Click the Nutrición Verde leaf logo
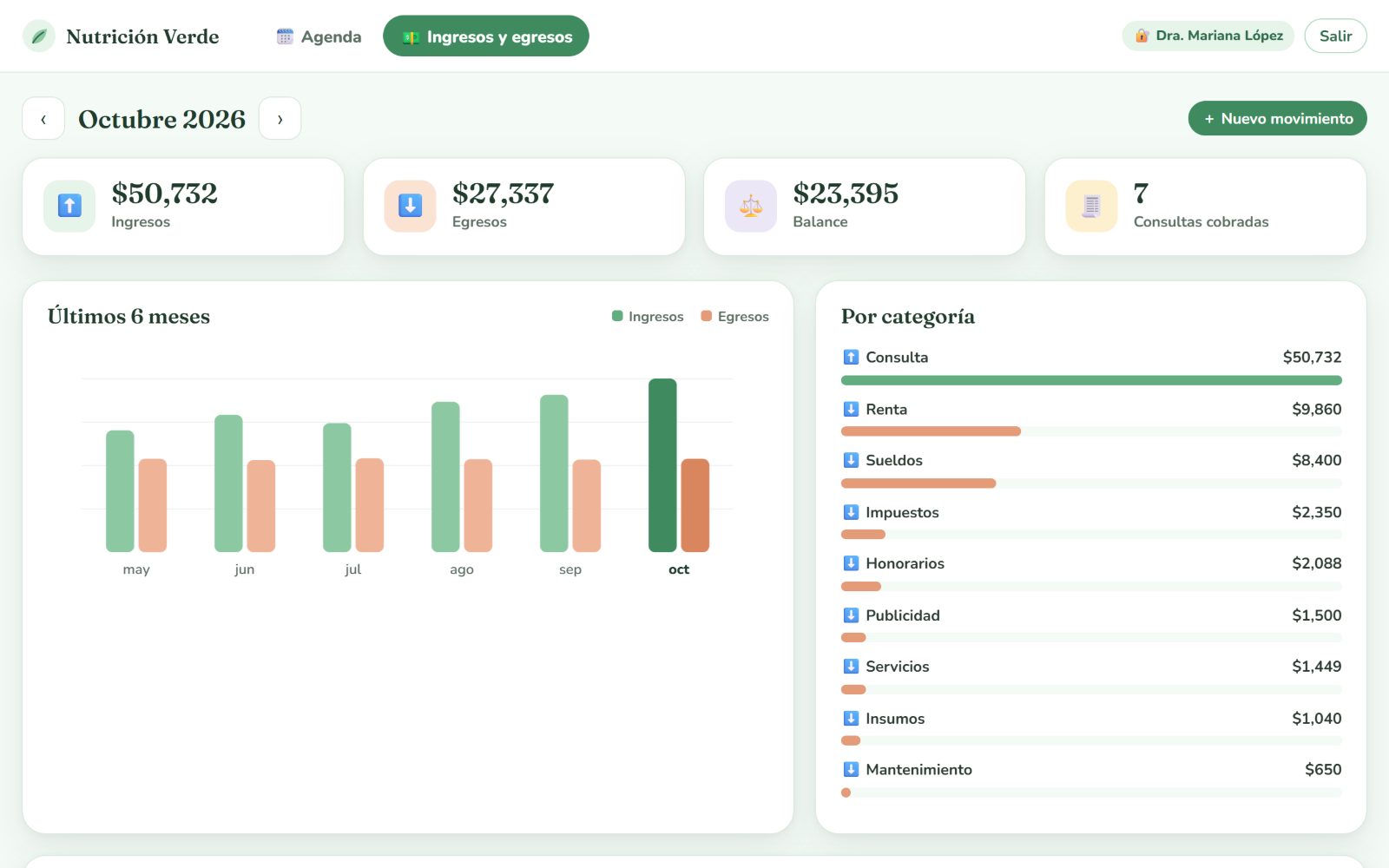This screenshot has width=1389, height=868. coord(39,36)
